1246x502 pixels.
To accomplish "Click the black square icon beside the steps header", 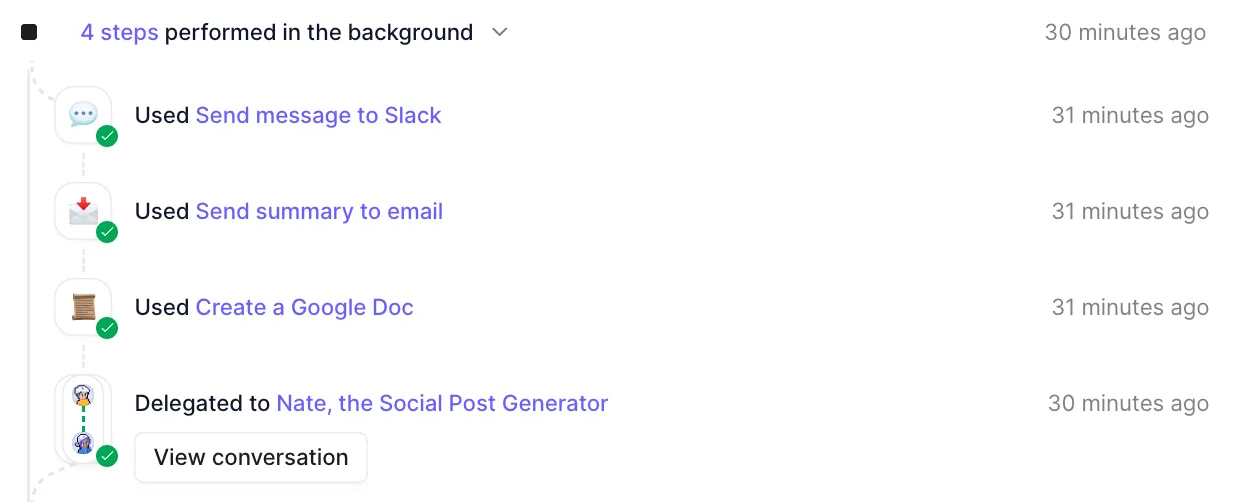I will (29, 32).
